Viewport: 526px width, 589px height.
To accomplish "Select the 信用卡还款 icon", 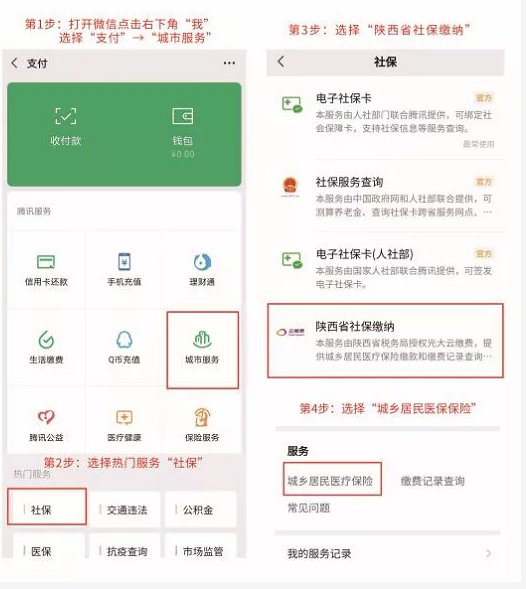I will pos(46,261).
